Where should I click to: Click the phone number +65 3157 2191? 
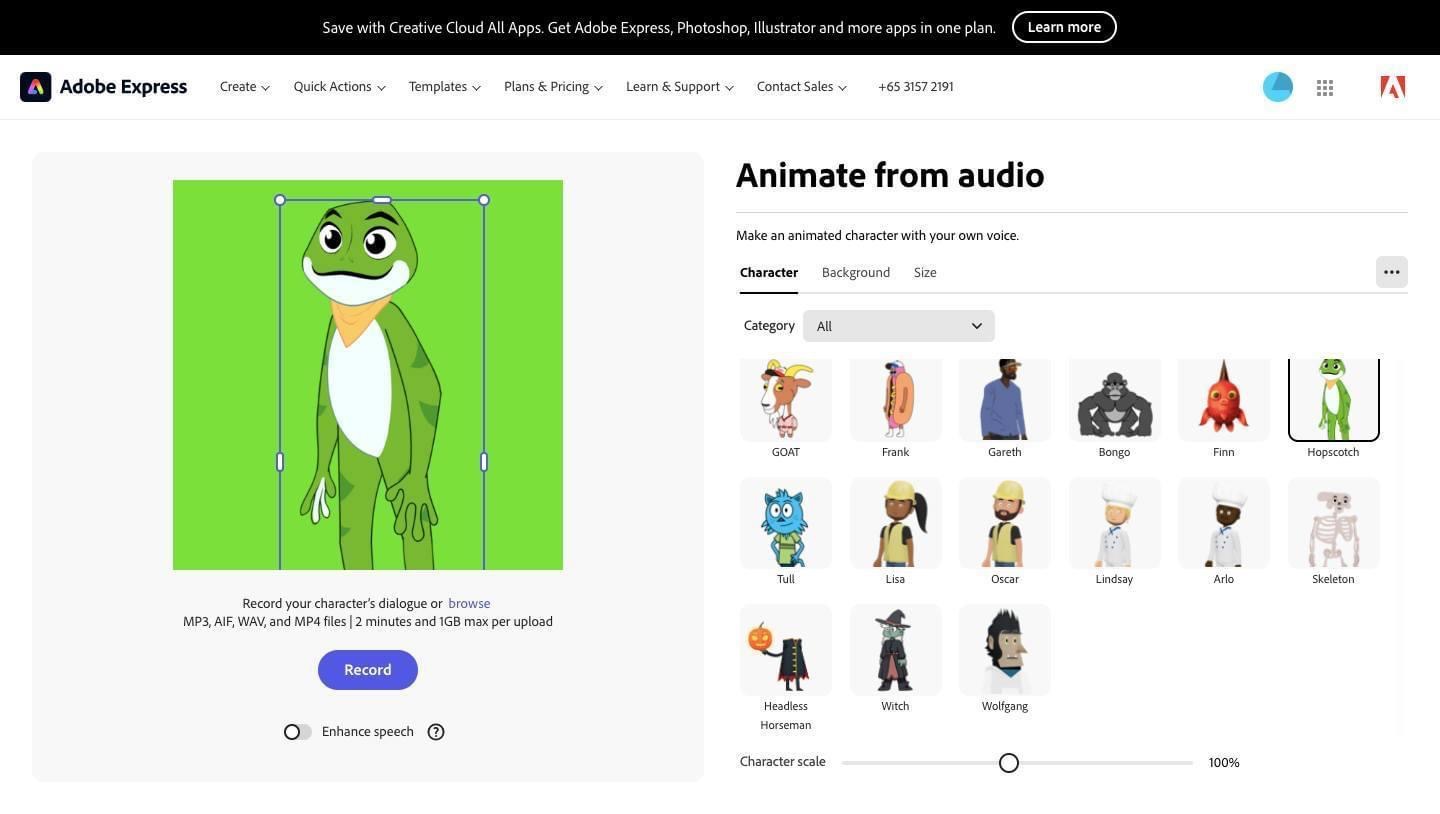point(916,87)
